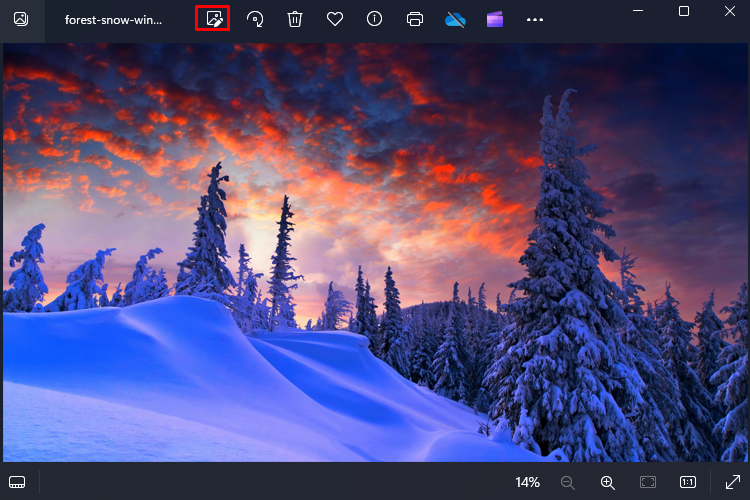Close the Photos window
The image size is (750, 500).
click(x=729, y=11)
